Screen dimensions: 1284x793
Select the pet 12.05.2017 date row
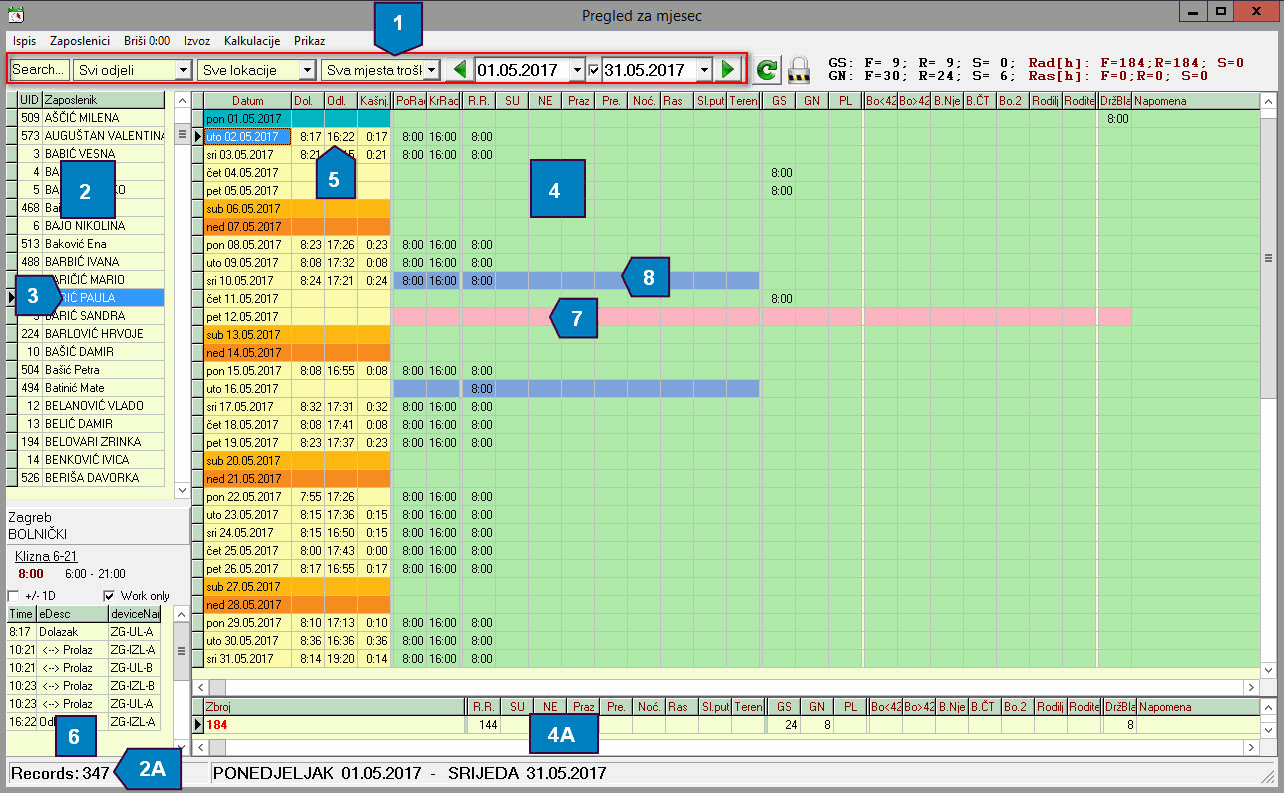(247, 316)
